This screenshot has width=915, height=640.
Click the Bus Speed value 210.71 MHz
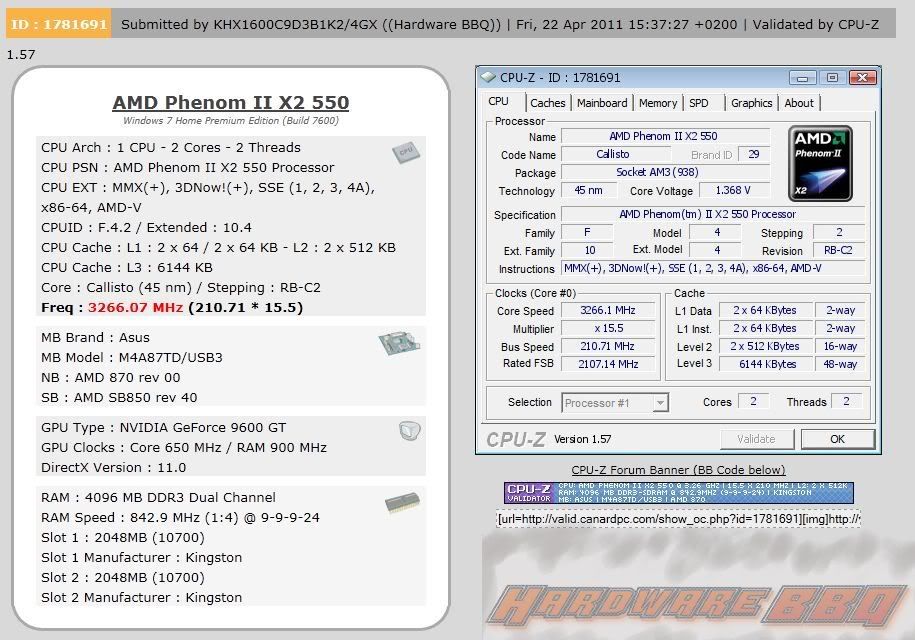[x=607, y=346]
